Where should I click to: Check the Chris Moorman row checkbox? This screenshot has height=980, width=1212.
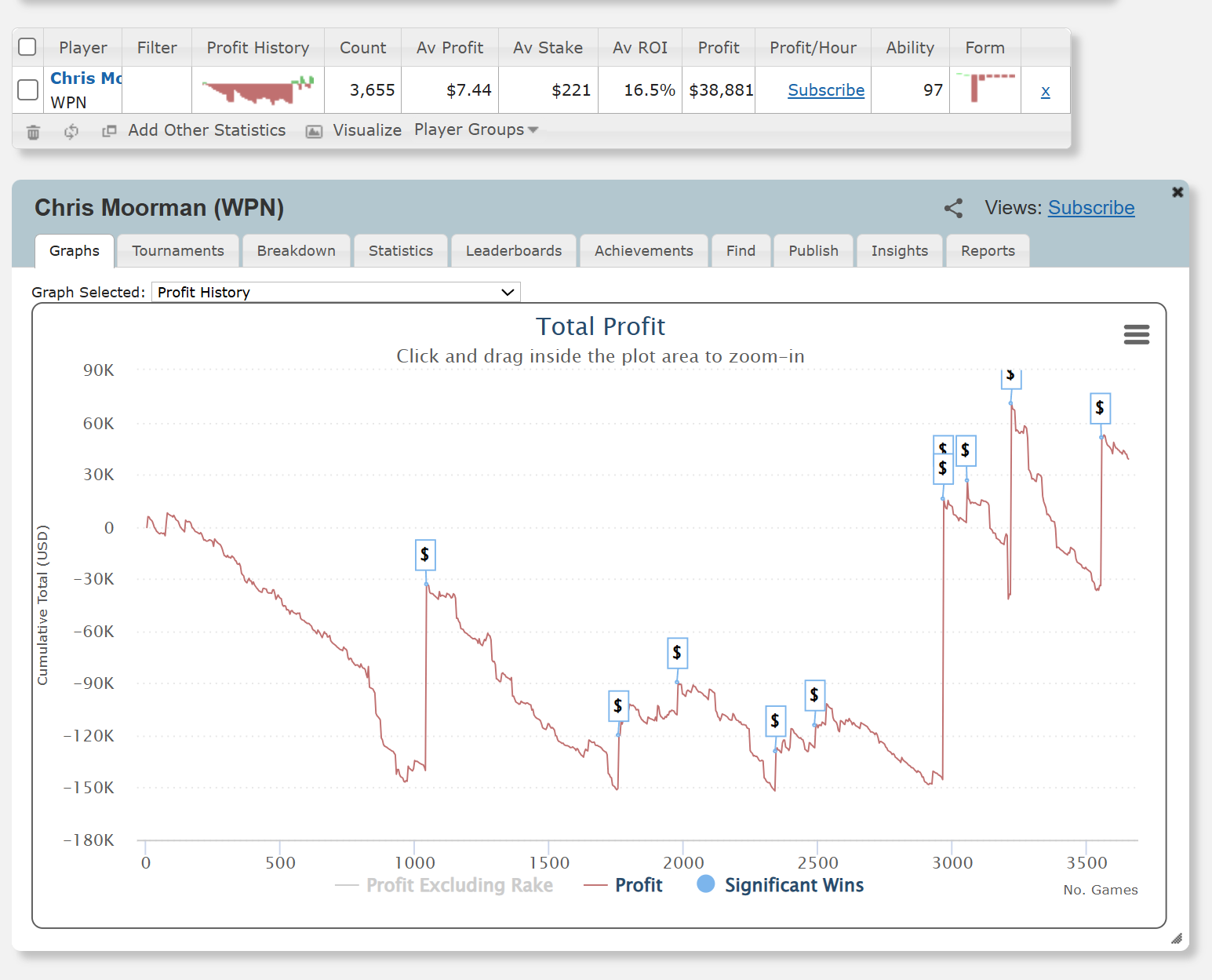(x=27, y=89)
